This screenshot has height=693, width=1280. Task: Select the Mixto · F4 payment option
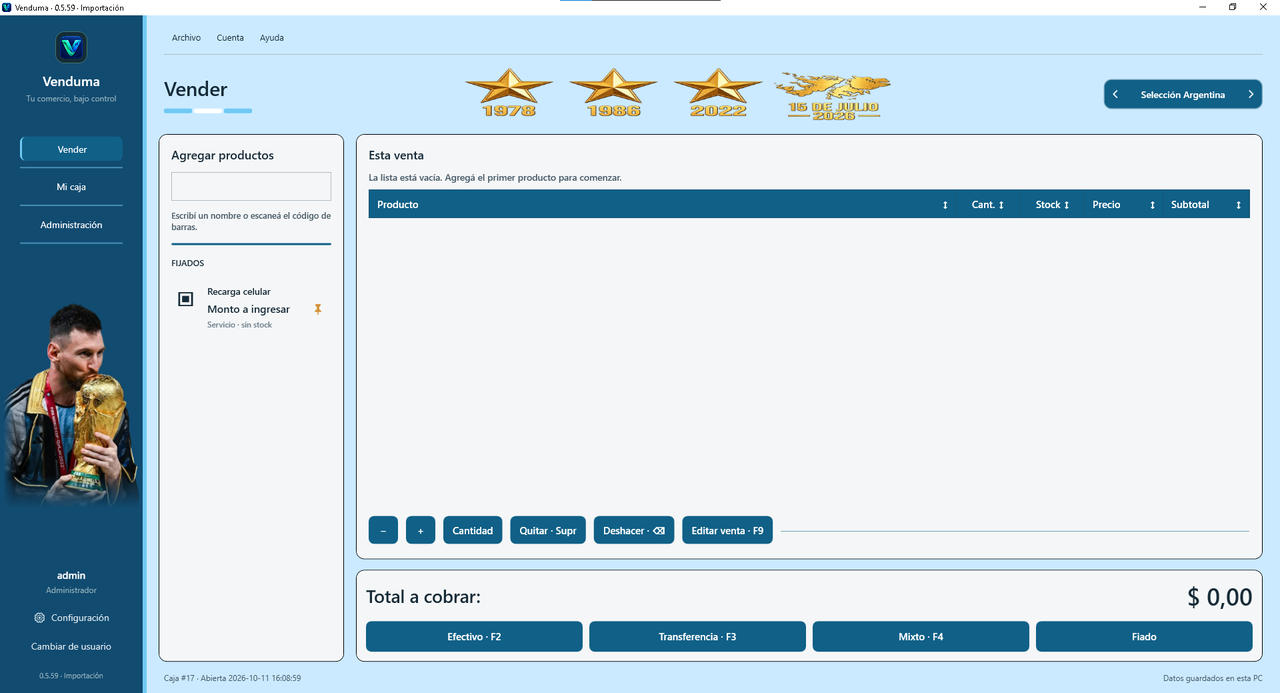click(921, 637)
